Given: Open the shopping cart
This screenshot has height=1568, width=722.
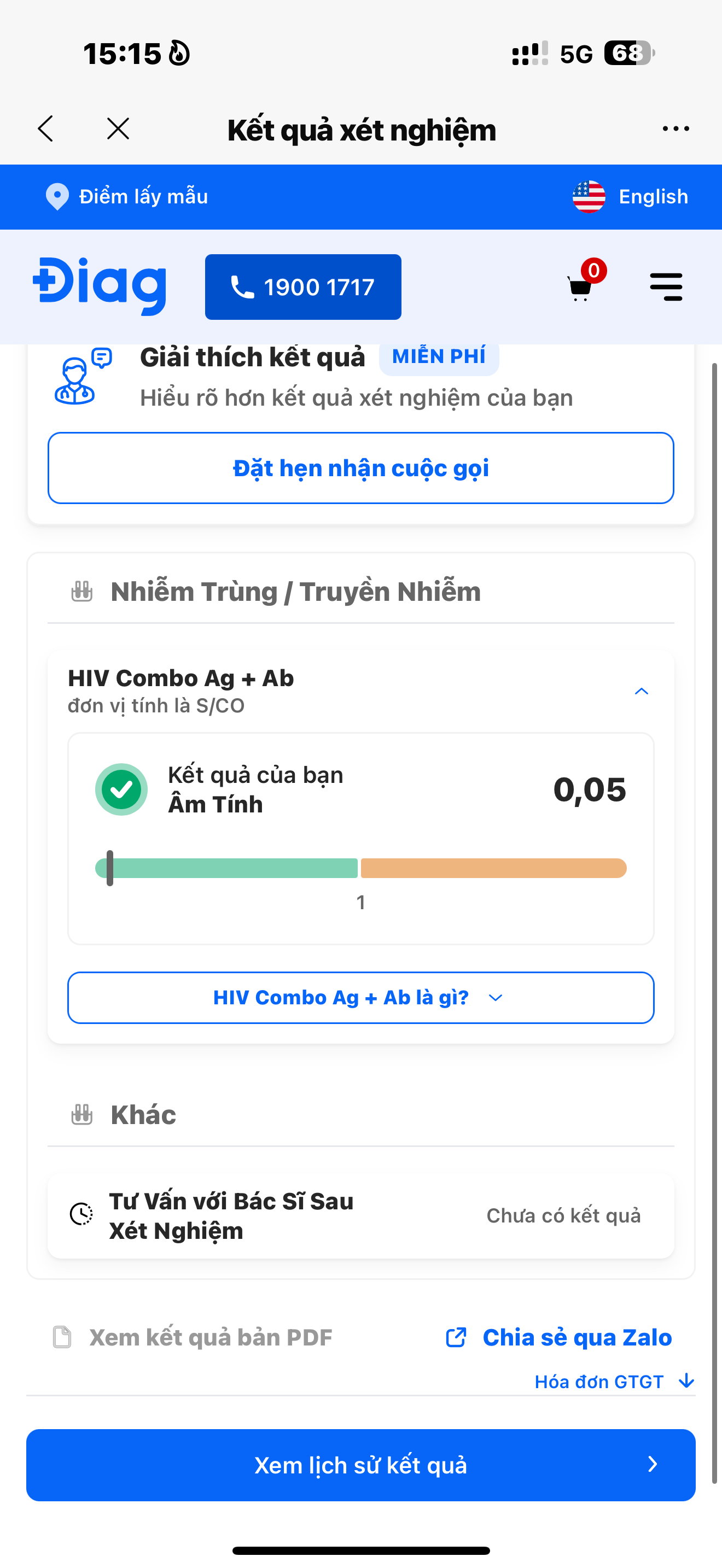Looking at the screenshot, I should pyautogui.click(x=581, y=286).
